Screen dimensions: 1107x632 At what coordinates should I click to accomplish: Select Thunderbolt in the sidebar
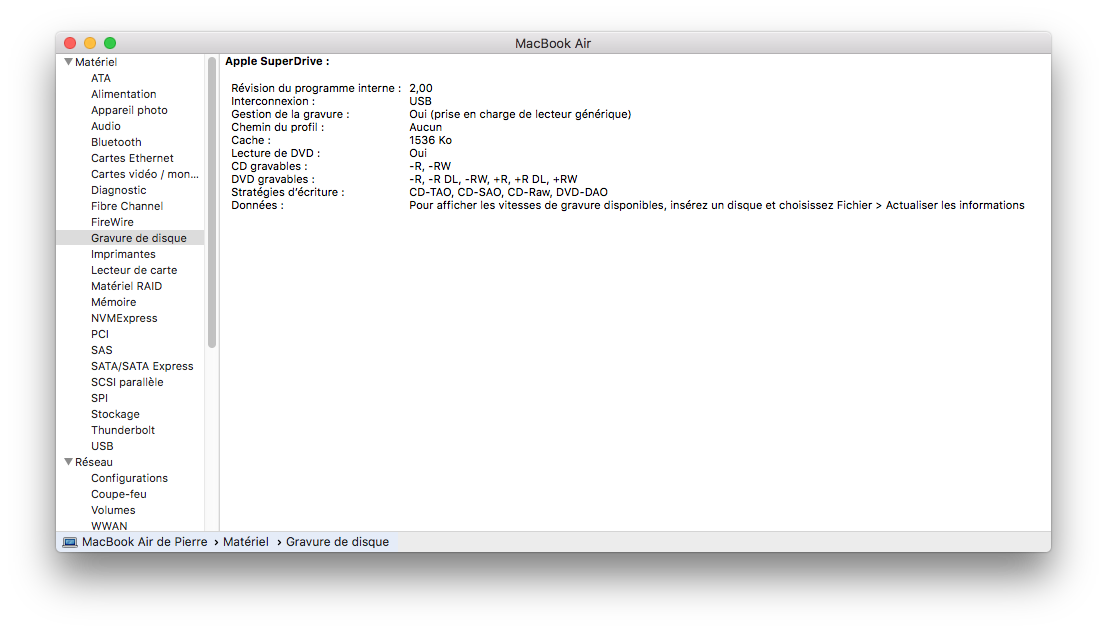[123, 430]
